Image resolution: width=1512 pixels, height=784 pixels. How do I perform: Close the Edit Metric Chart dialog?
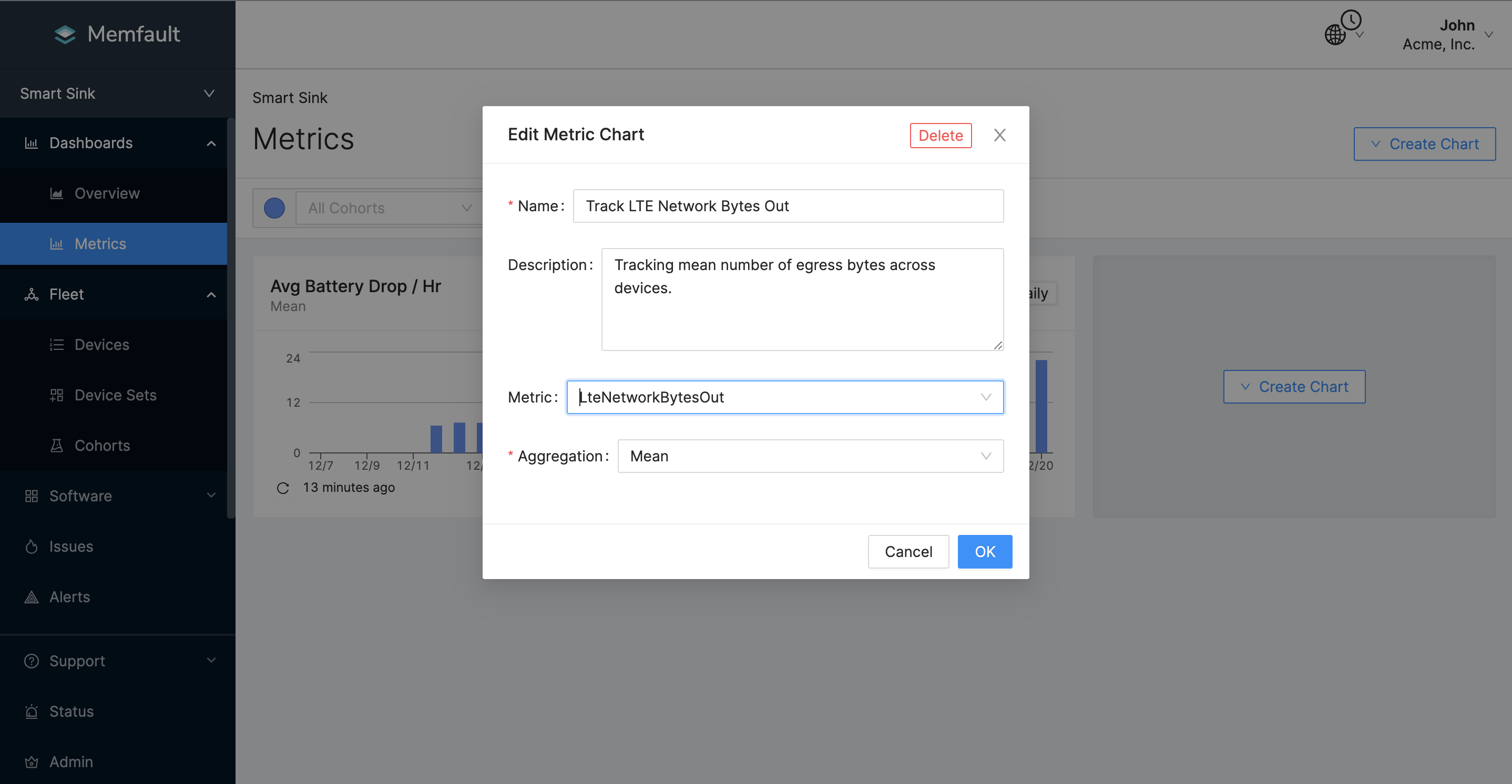pyautogui.click(x=999, y=136)
